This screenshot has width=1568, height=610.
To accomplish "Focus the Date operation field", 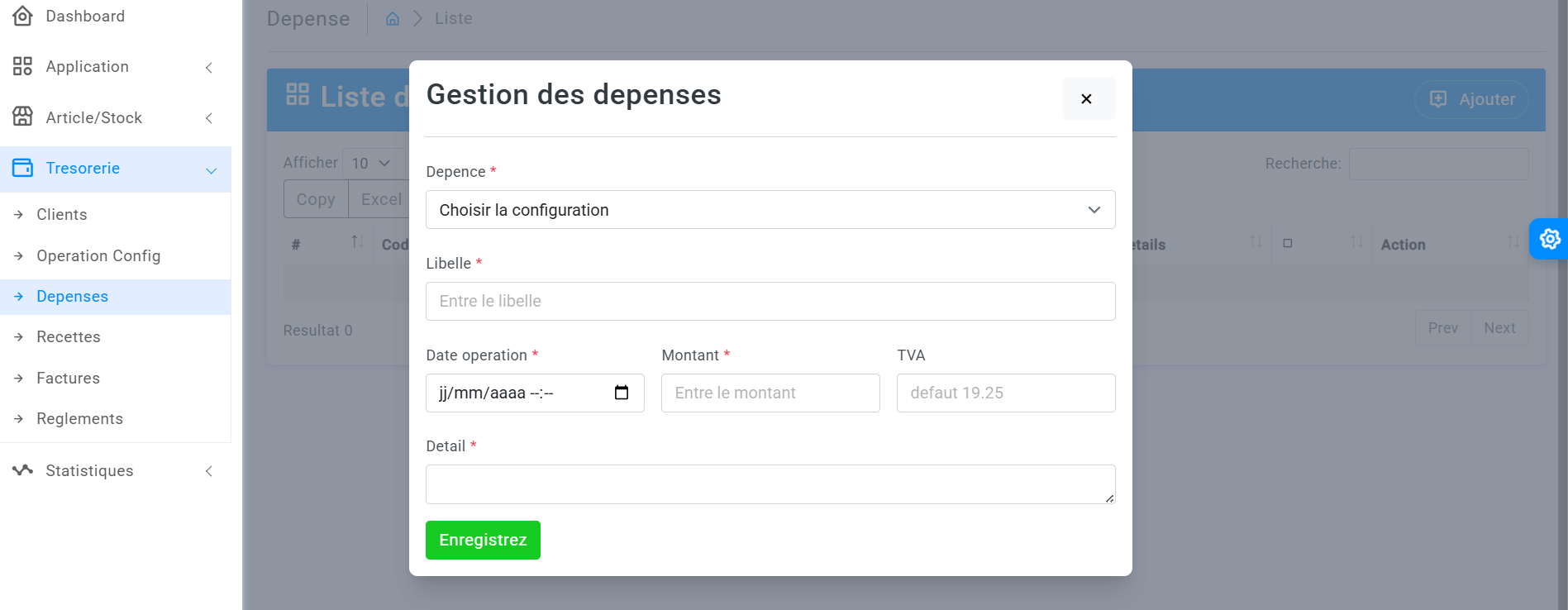I will pos(535,393).
